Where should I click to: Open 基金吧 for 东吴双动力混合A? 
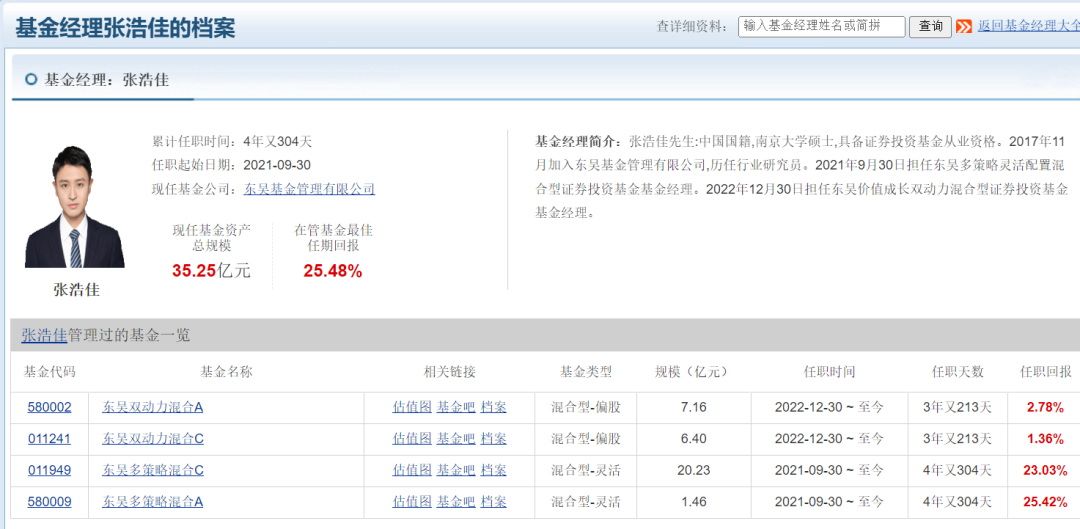click(x=456, y=407)
